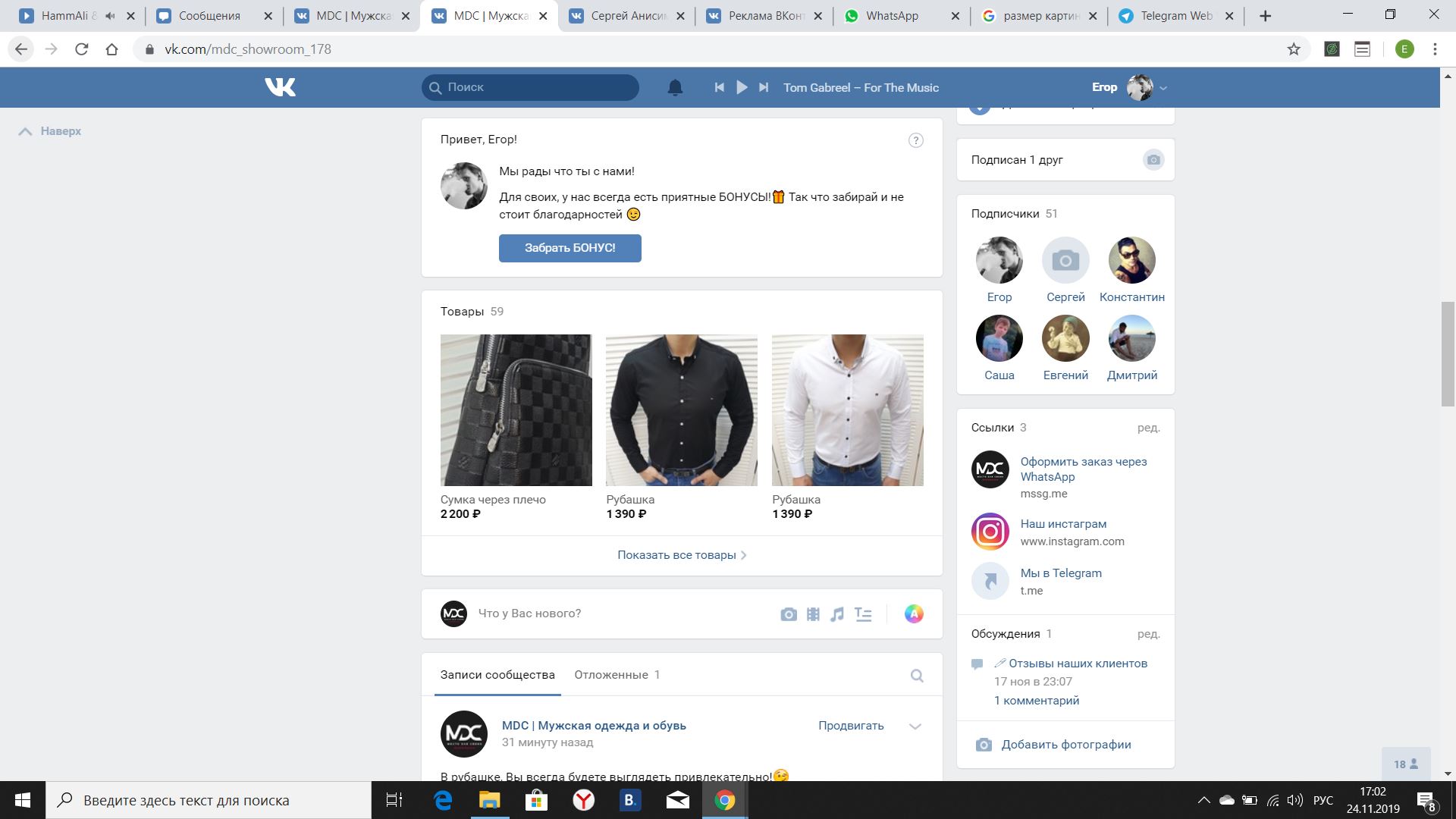Open subscriber Константин's avatar
Screen dimensions: 1456x819
(x=1132, y=260)
